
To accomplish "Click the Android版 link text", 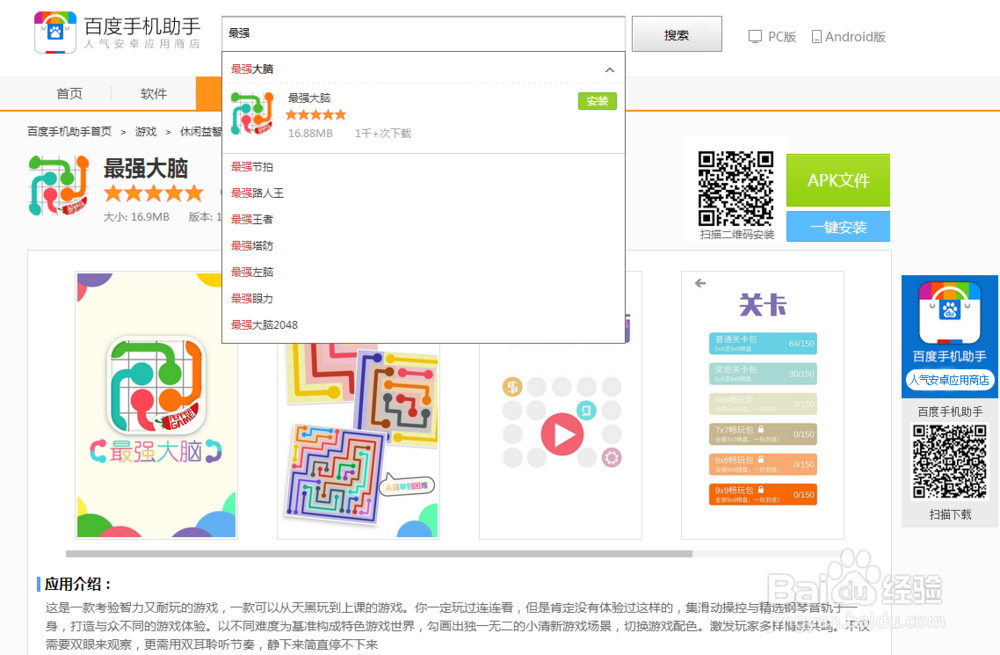I will (855, 37).
